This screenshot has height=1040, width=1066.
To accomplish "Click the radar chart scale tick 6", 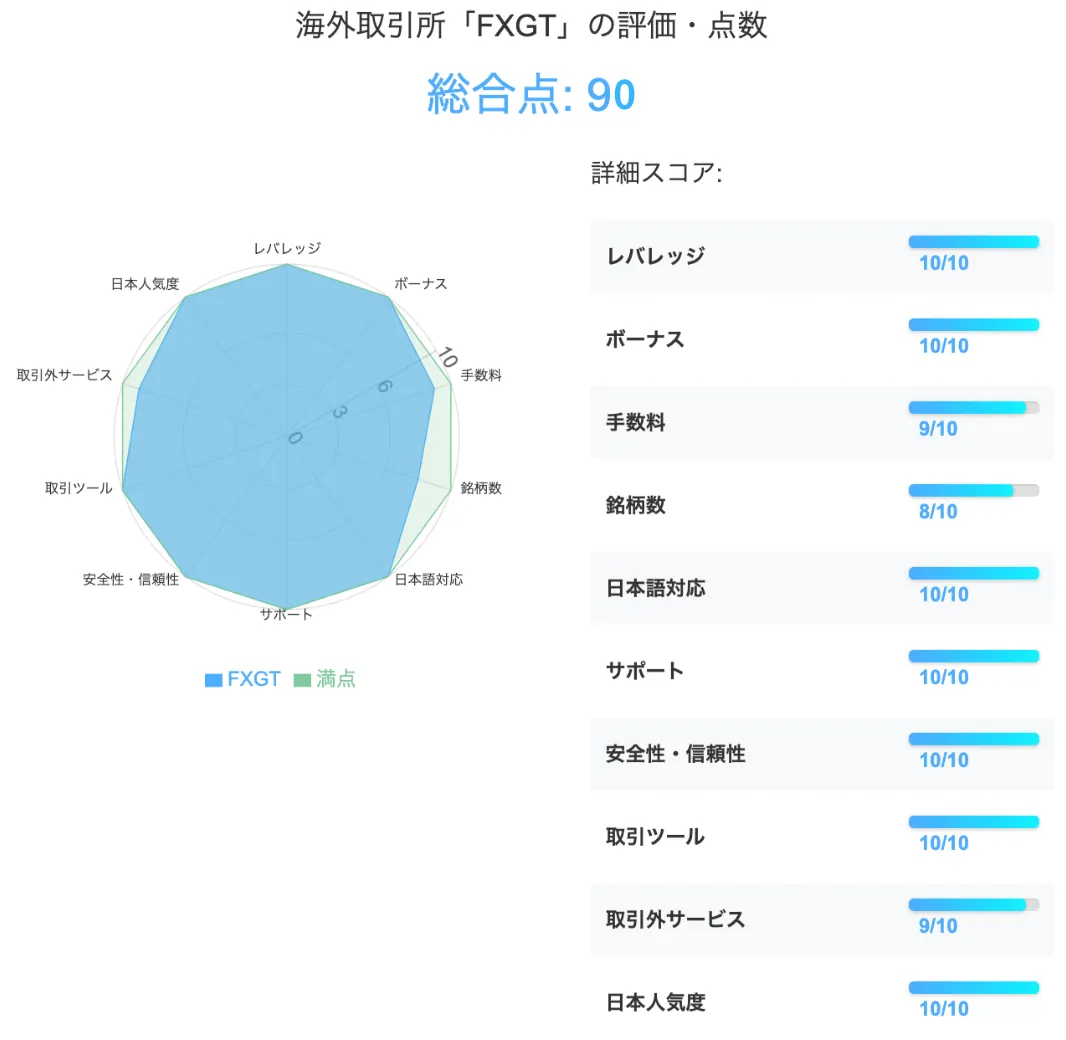I will pos(384,386).
